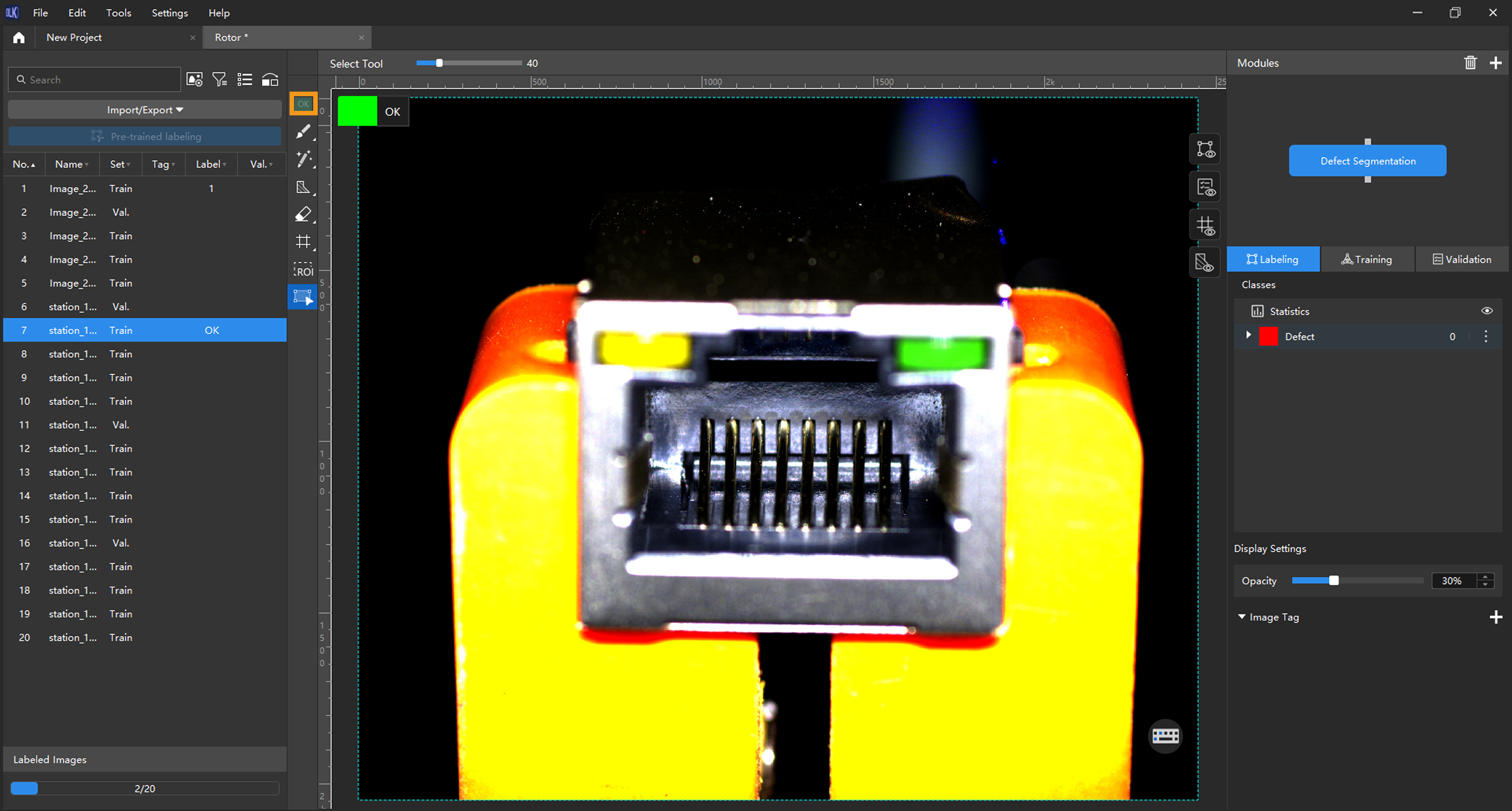
Task: Open Name column filter dropdown
Action: [87, 165]
